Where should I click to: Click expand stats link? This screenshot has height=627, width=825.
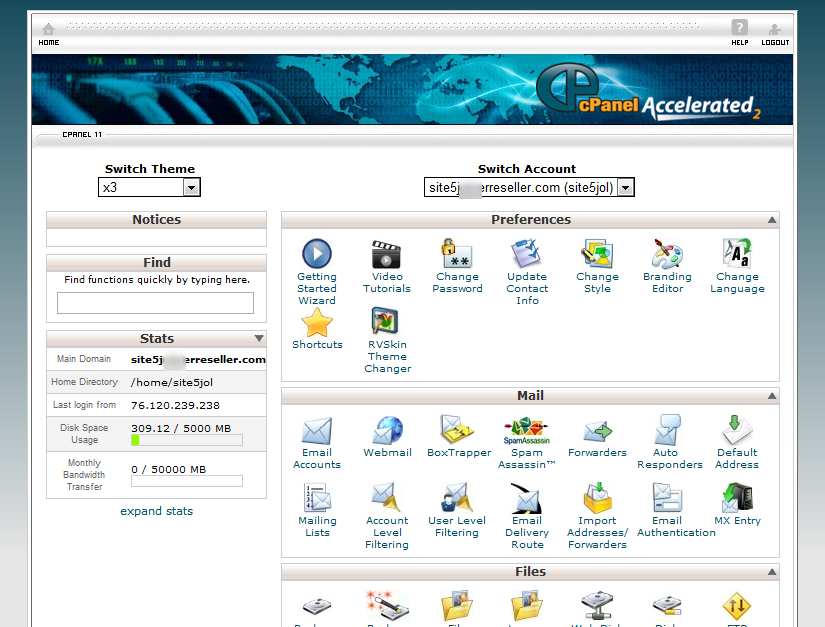(156, 511)
